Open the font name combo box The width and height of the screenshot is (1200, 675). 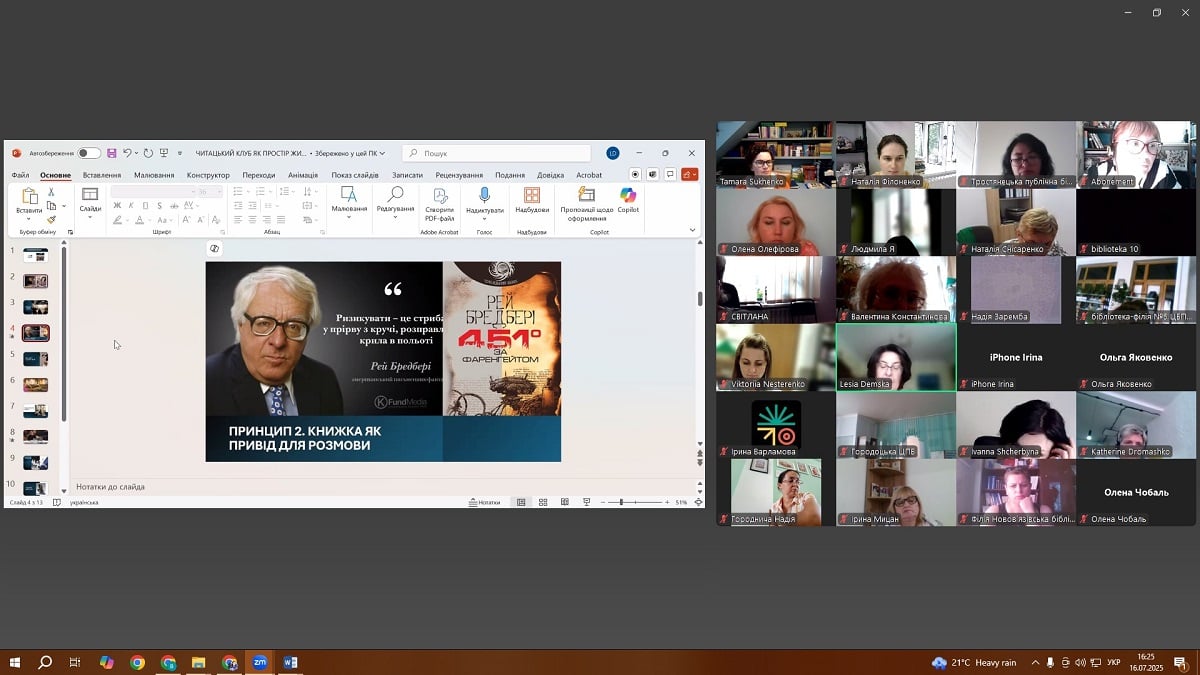[x=152, y=191]
